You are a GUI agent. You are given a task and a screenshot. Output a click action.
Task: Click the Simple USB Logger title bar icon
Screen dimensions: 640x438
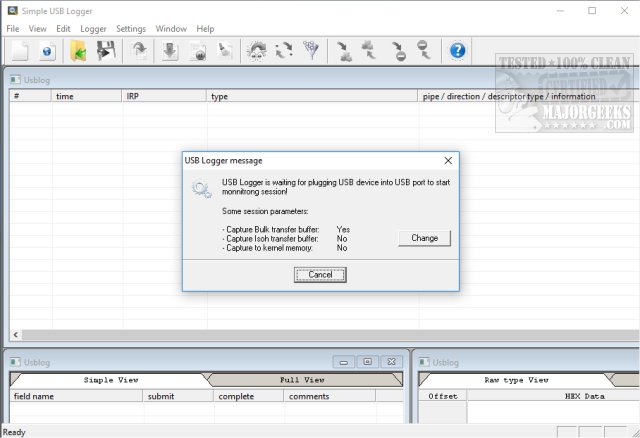click(13, 10)
